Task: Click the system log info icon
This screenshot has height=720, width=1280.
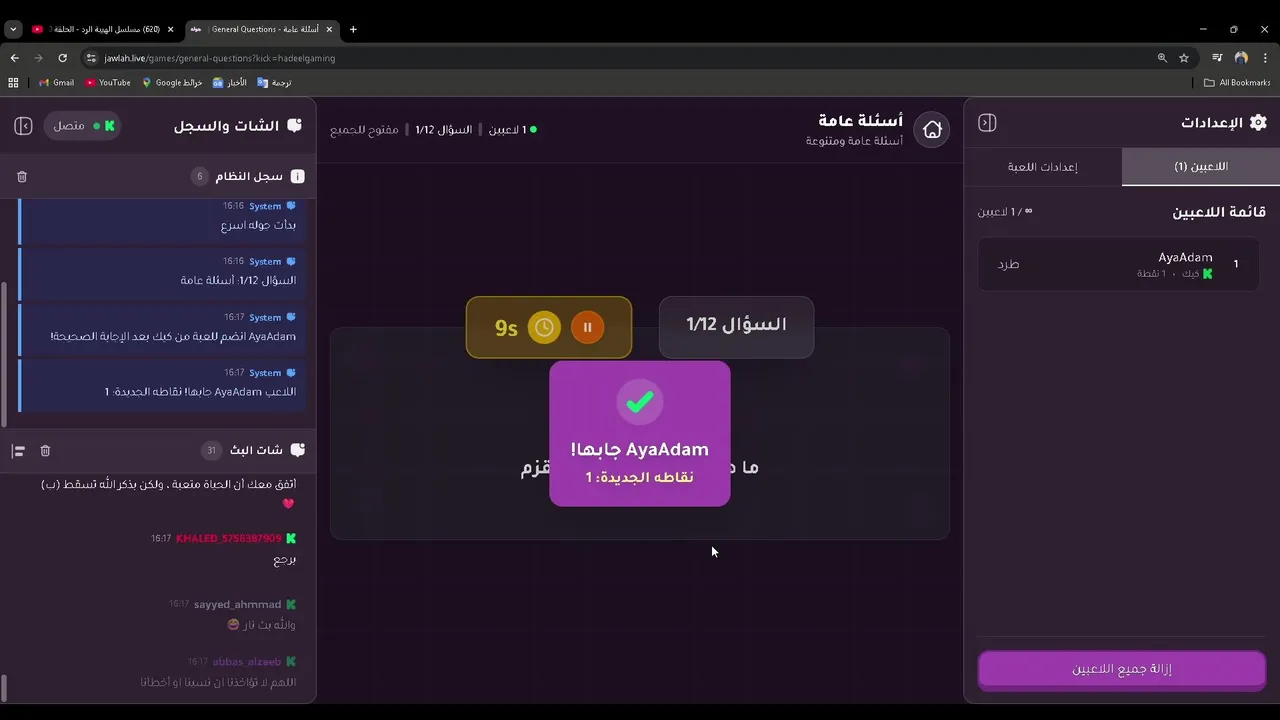Action: pos(297,177)
